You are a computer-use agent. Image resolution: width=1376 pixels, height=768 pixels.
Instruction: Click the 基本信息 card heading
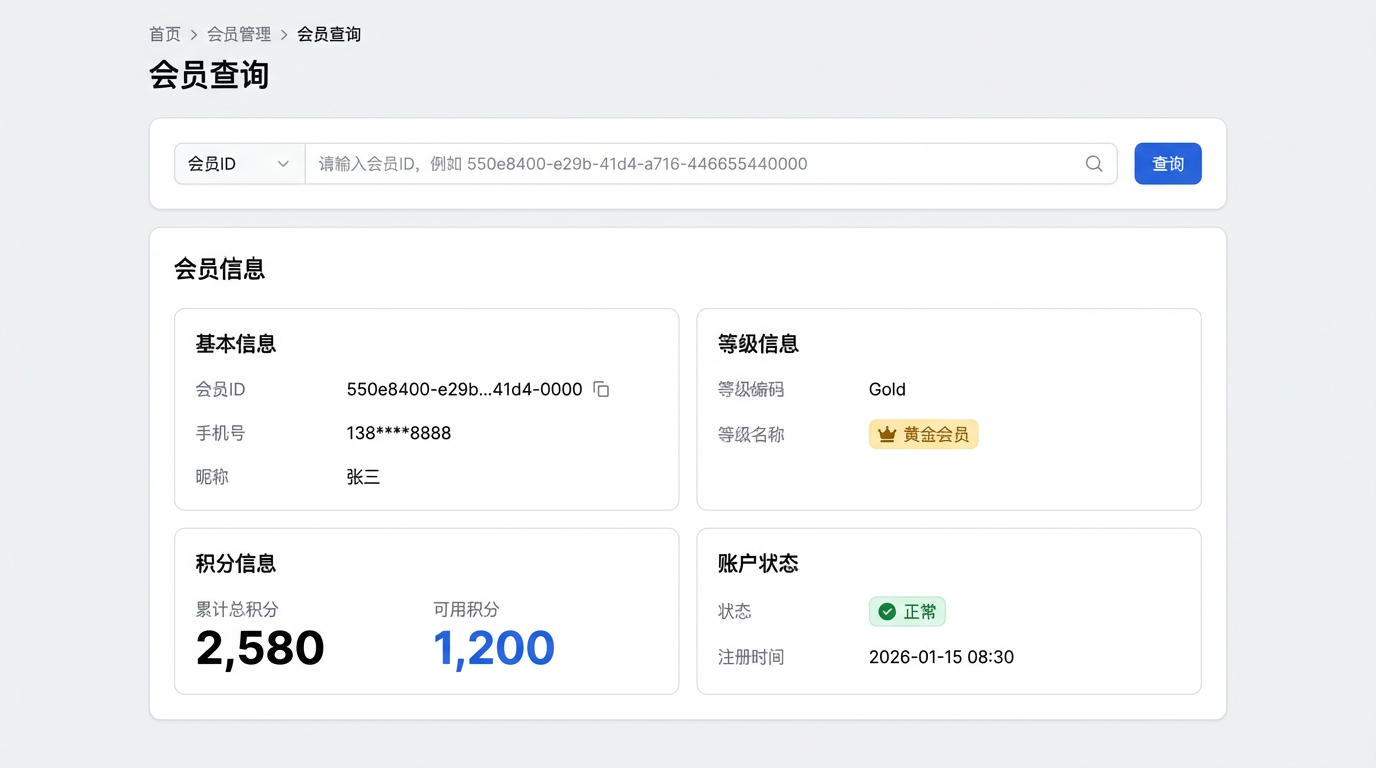coord(236,344)
